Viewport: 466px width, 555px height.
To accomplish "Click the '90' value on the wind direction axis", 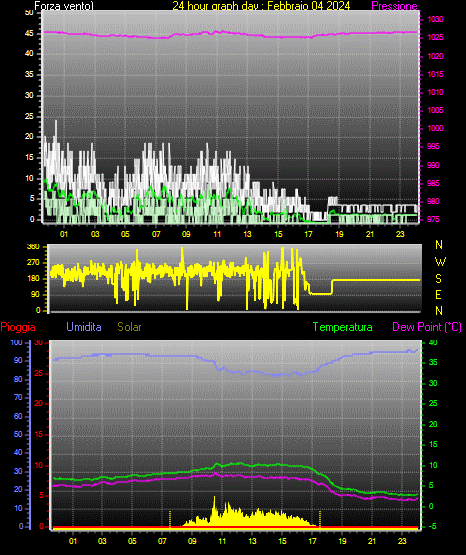I will pyautogui.click(x=35, y=294).
